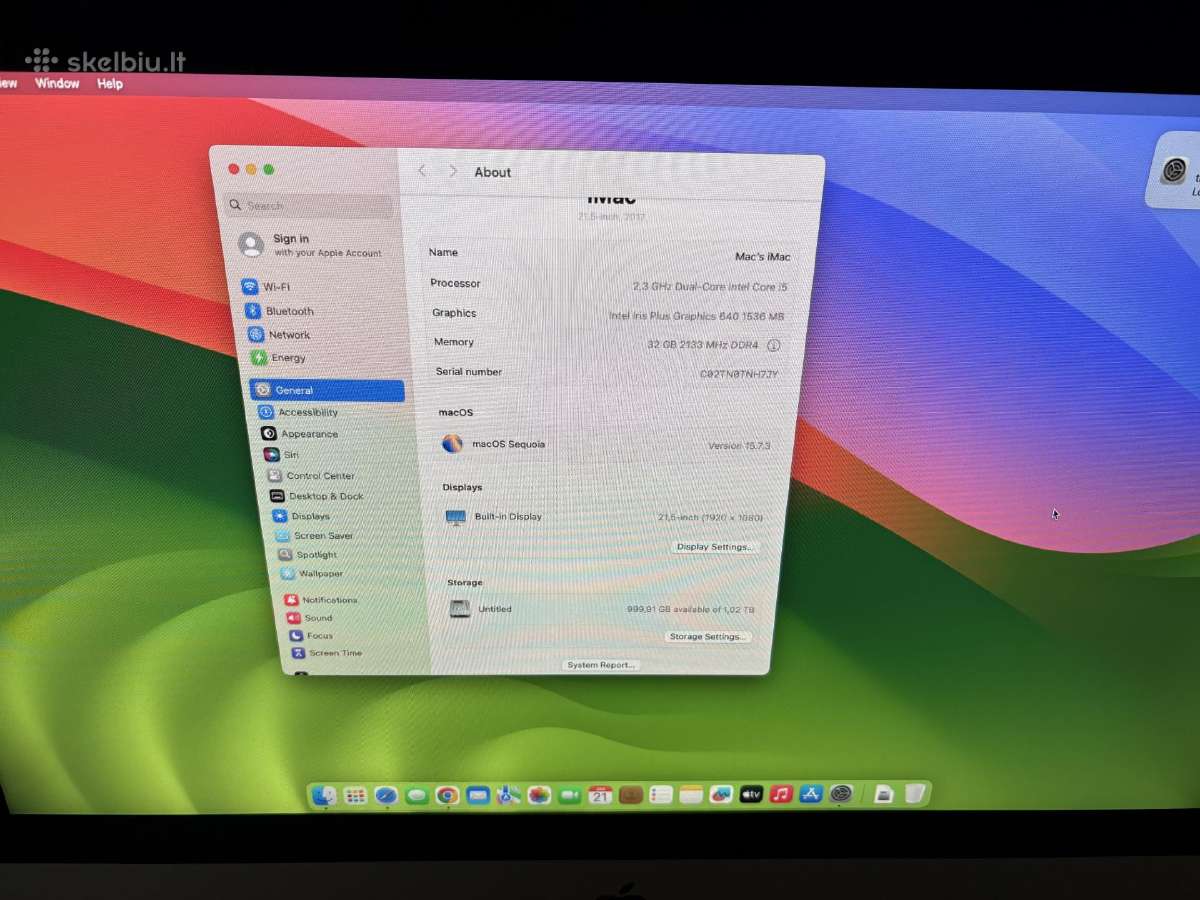The width and height of the screenshot is (1200, 900).
Task: Click the About title in the toolbar
Action: (x=492, y=172)
